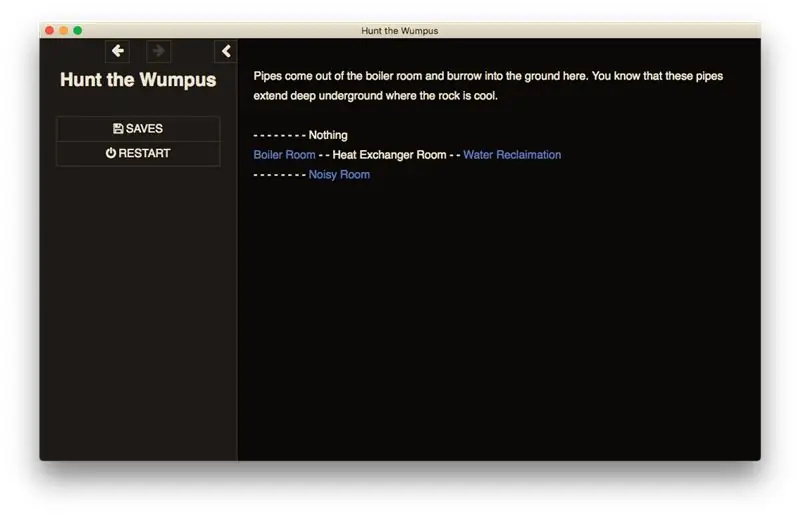Click the Heat Exchanger Room label
The width and height of the screenshot is (800, 517).
(x=389, y=155)
